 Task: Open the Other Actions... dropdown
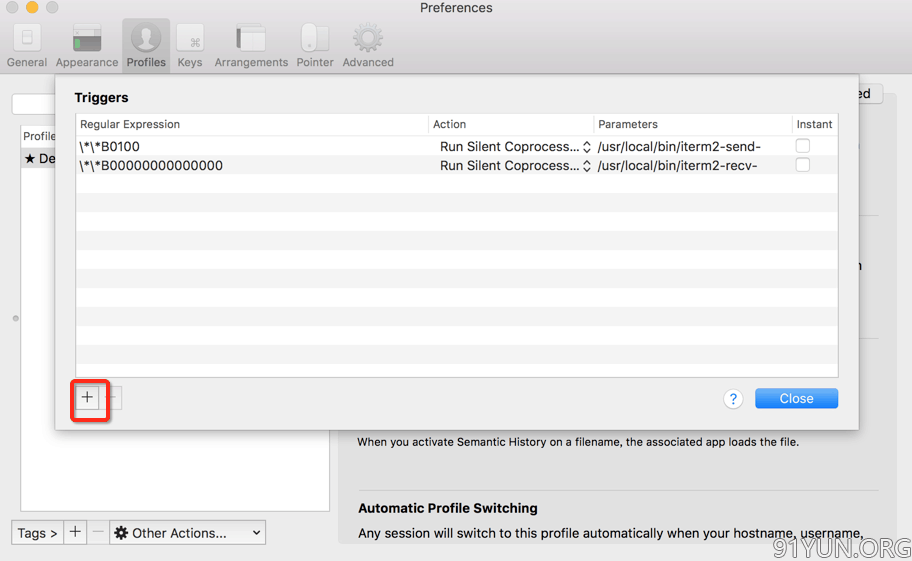tap(187, 533)
